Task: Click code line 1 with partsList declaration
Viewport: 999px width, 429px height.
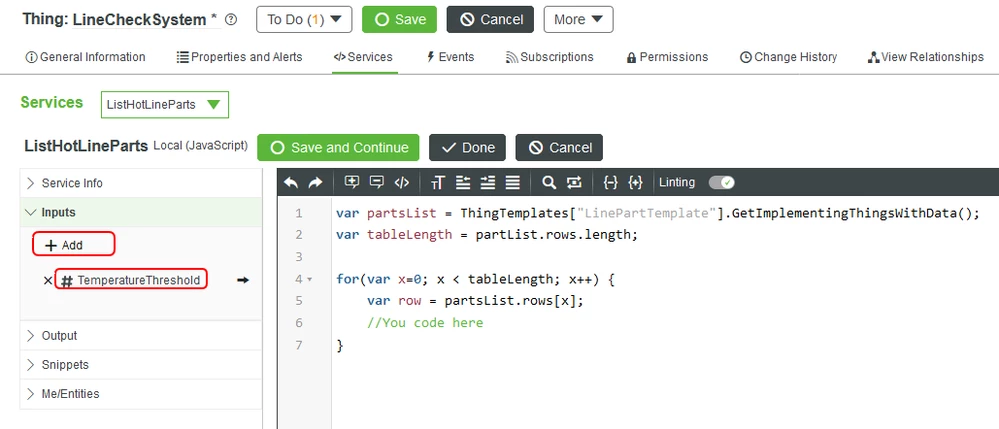Action: 657,213
